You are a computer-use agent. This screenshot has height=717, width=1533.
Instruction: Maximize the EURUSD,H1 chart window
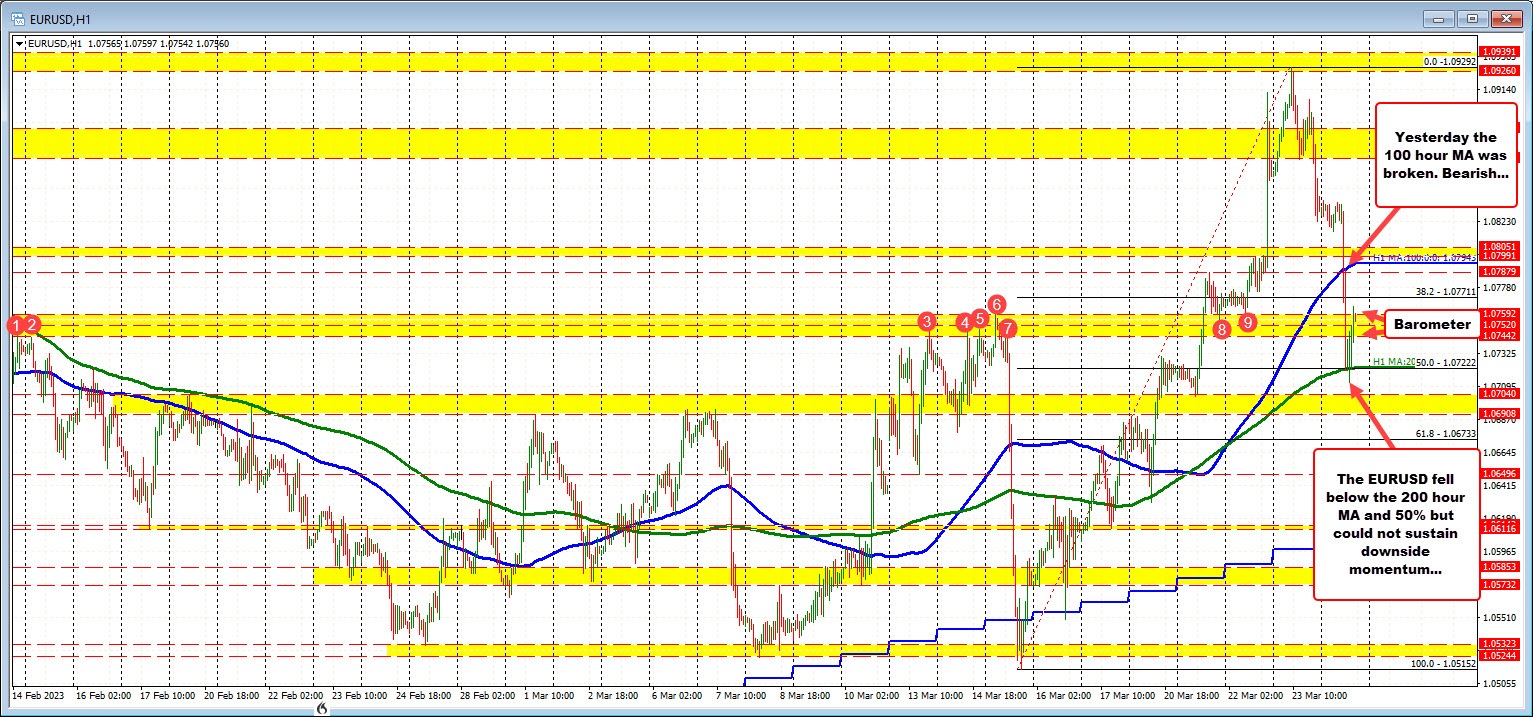(x=1471, y=18)
